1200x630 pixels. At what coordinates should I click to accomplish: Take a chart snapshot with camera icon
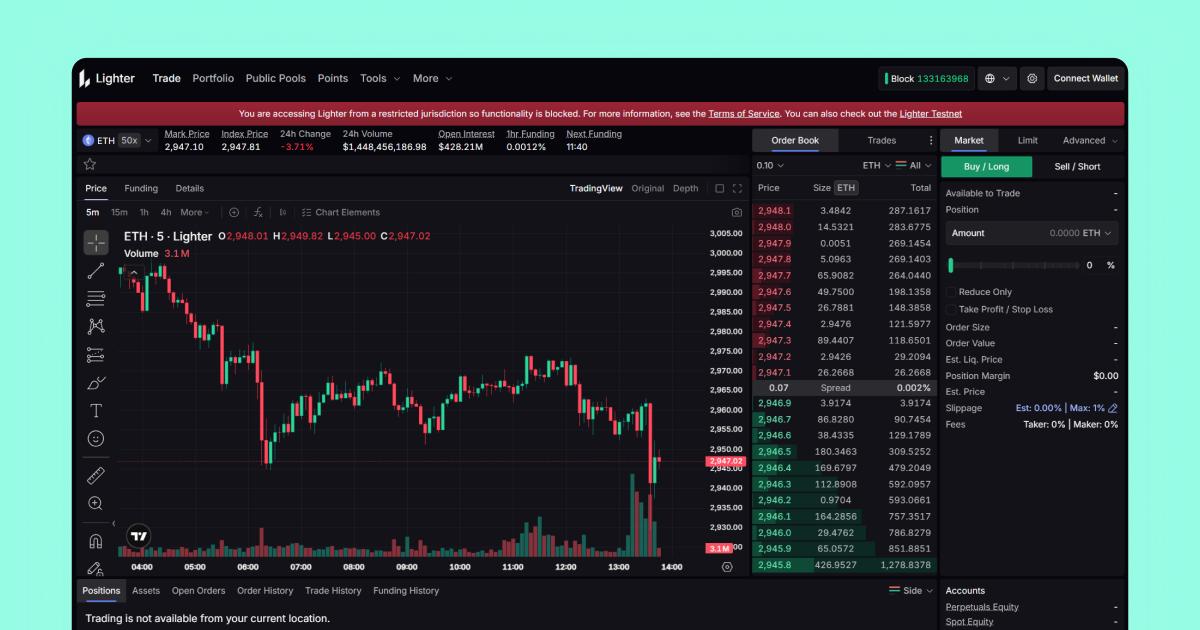coord(737,212)
